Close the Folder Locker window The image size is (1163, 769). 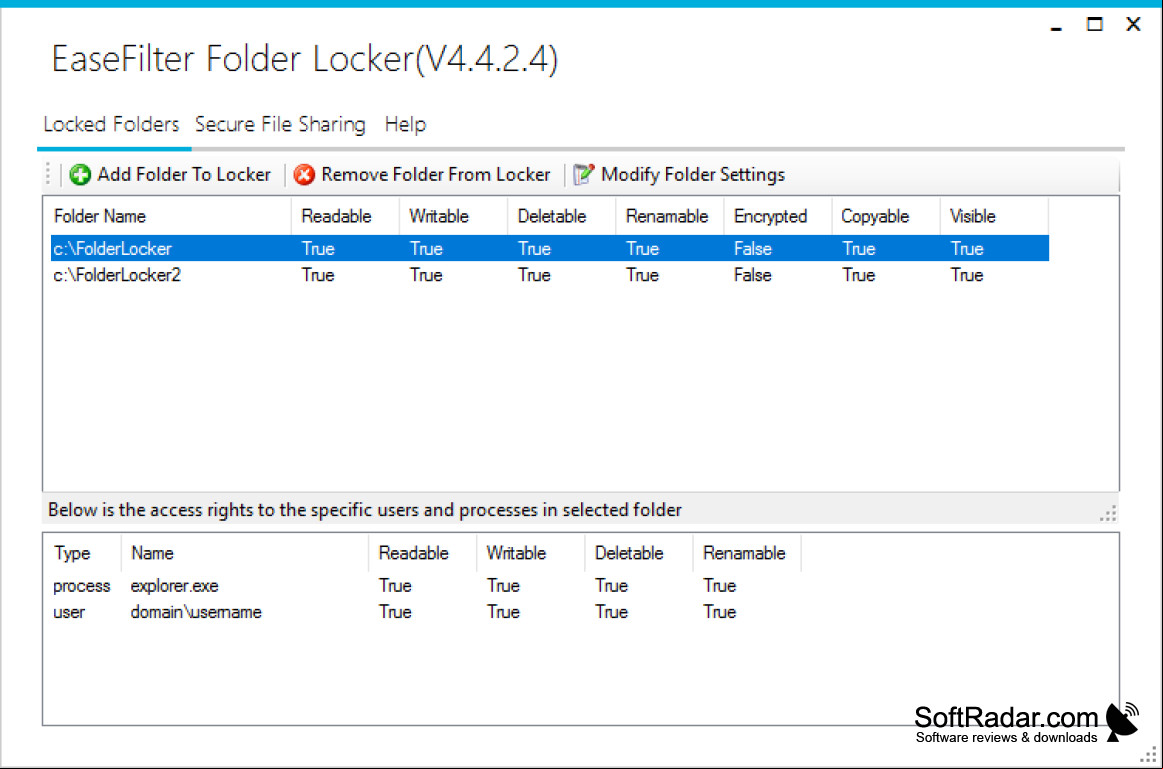[1133, 24]
